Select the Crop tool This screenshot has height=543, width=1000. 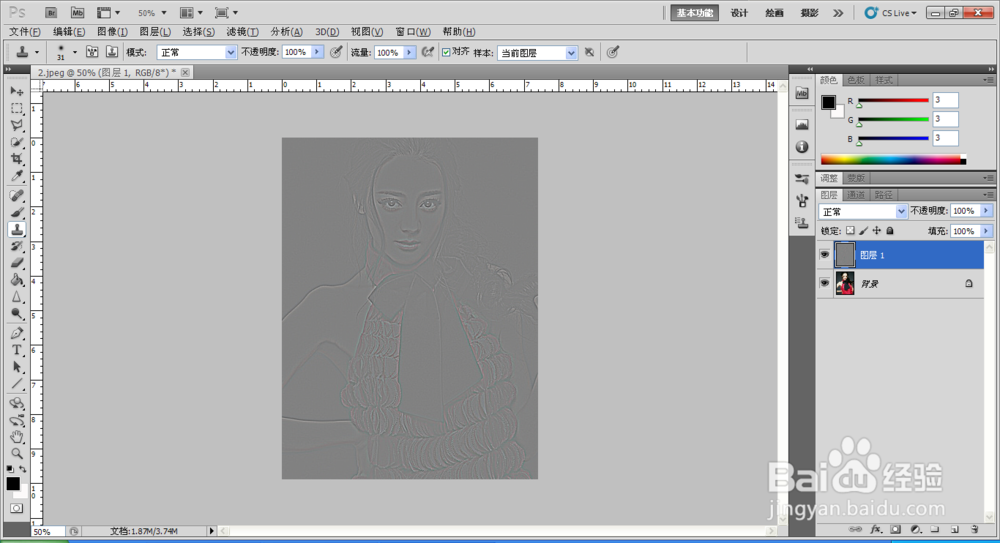17,159
